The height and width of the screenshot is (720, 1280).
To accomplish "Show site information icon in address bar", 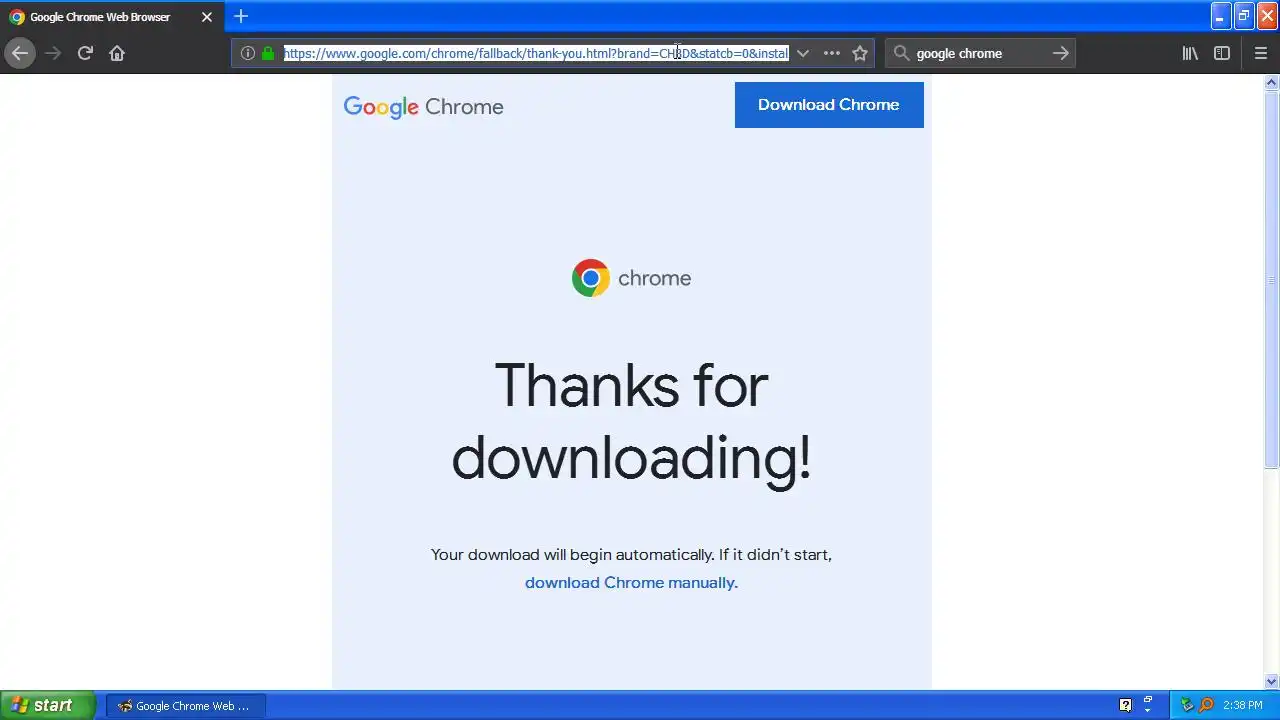I will [248, 53].
